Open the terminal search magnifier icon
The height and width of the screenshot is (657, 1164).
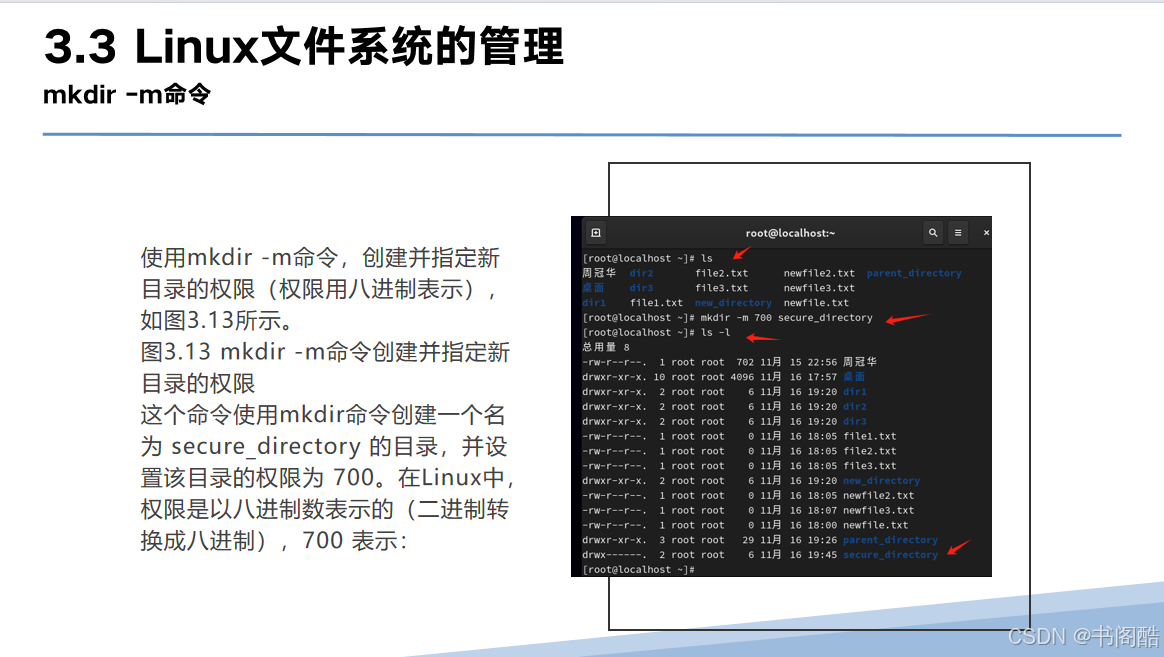[x=933, y=233]
